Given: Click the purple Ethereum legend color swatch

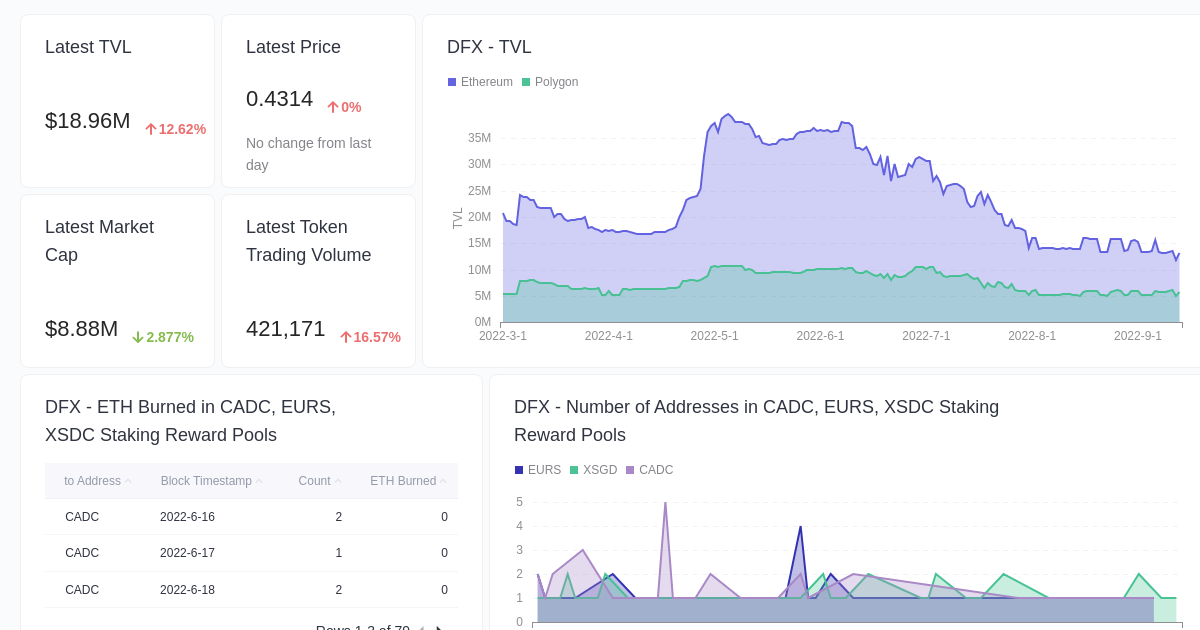Looking at the screenshot, I should [452, 82].
